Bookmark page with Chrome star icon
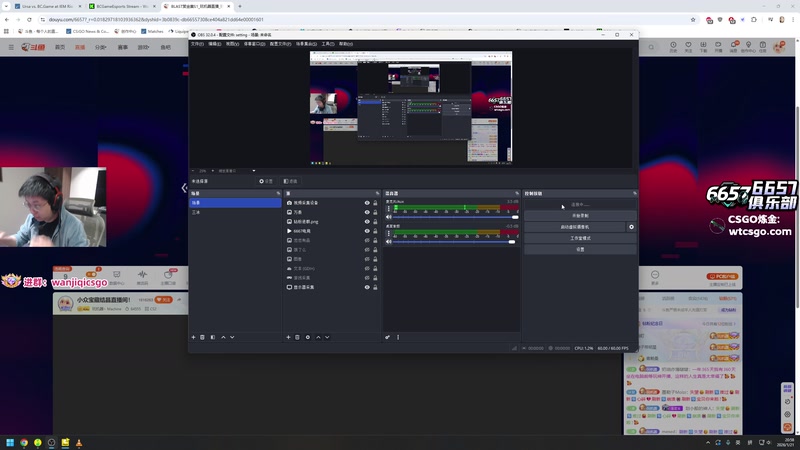 point(693,19)
